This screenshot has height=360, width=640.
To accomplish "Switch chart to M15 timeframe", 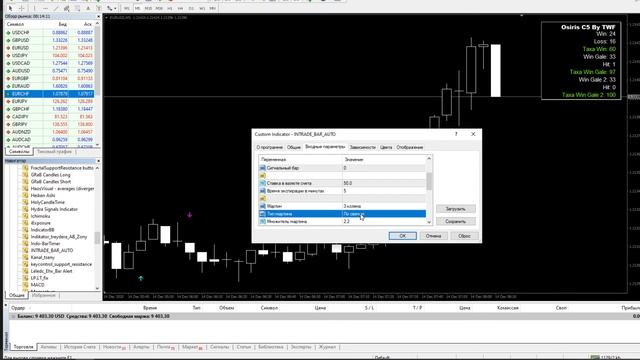I will pyautogui.click(x=148, y=8).
